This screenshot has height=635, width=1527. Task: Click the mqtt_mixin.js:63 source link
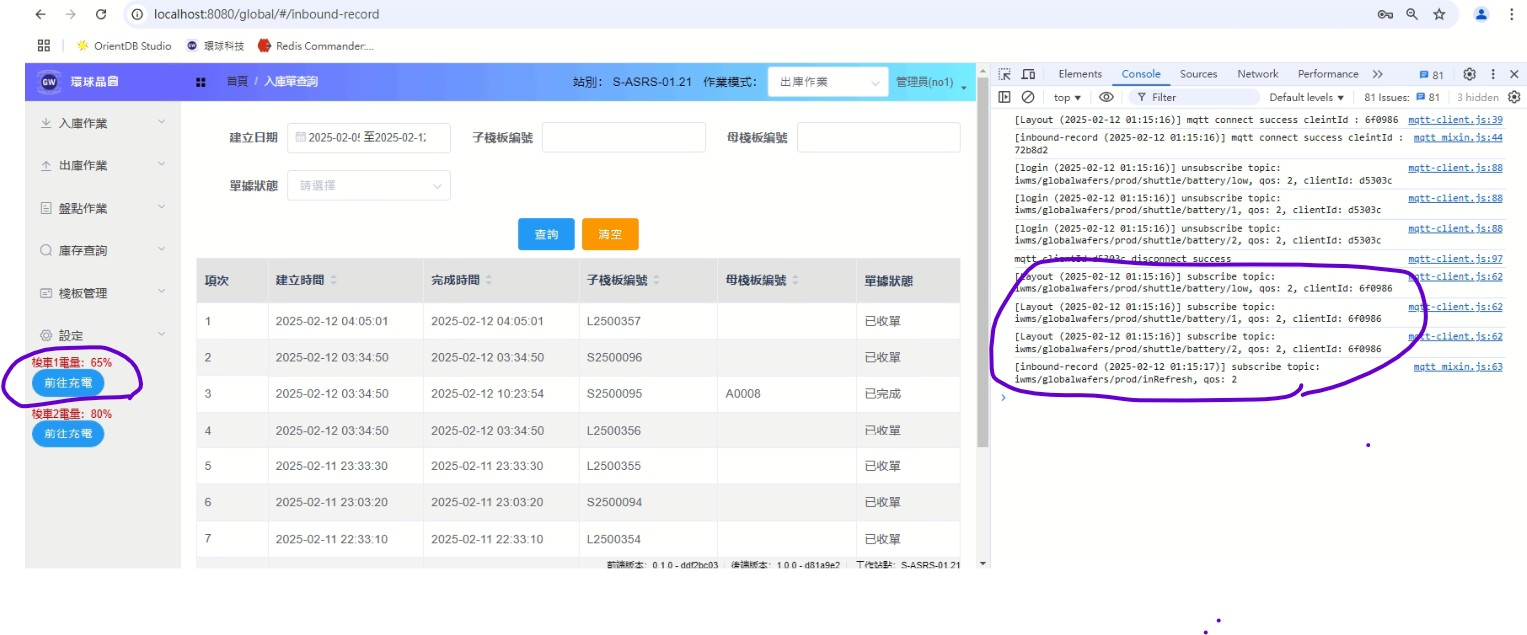(x=1457, y=367)
